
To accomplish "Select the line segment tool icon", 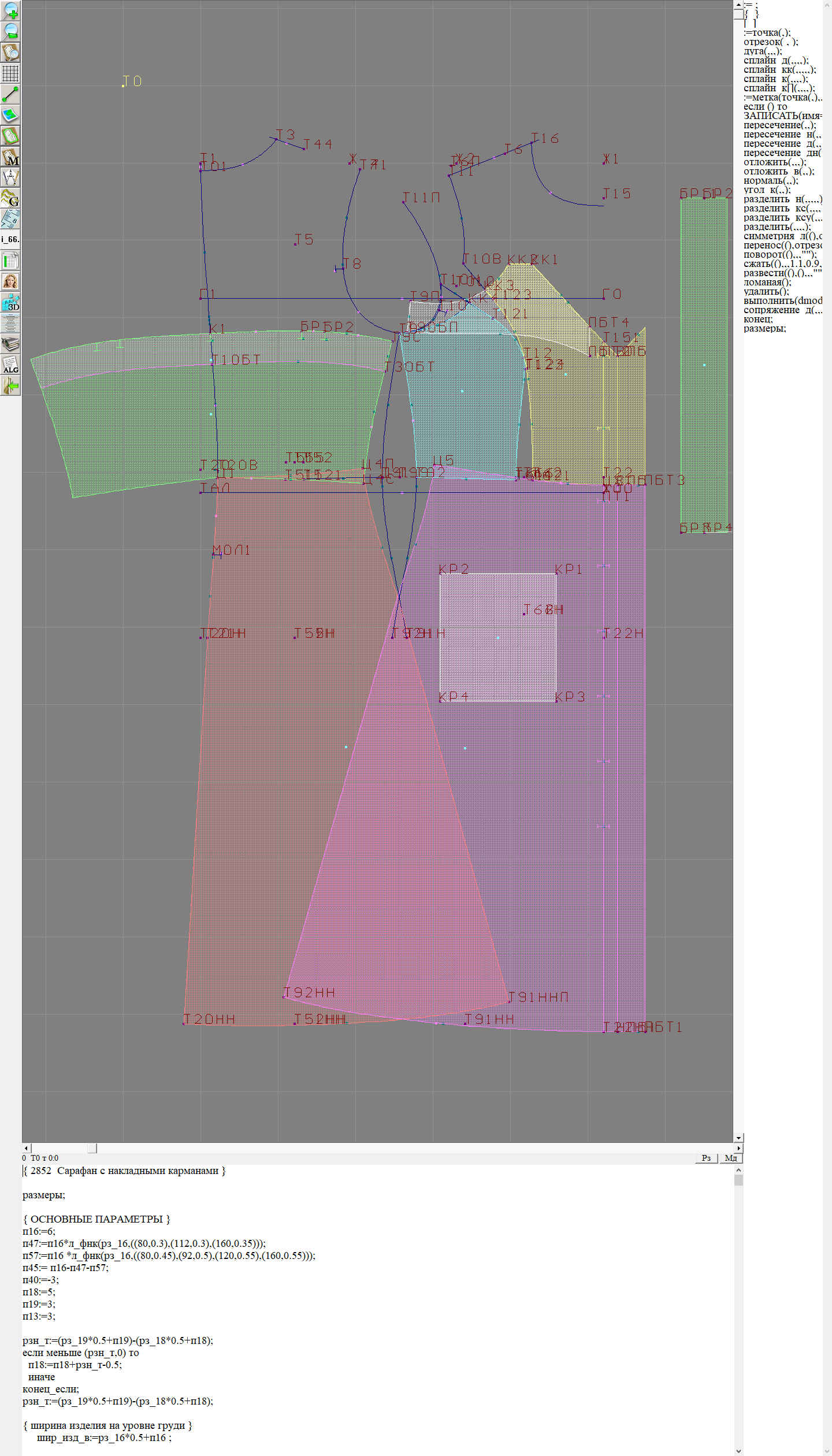I will pos(10,94).
